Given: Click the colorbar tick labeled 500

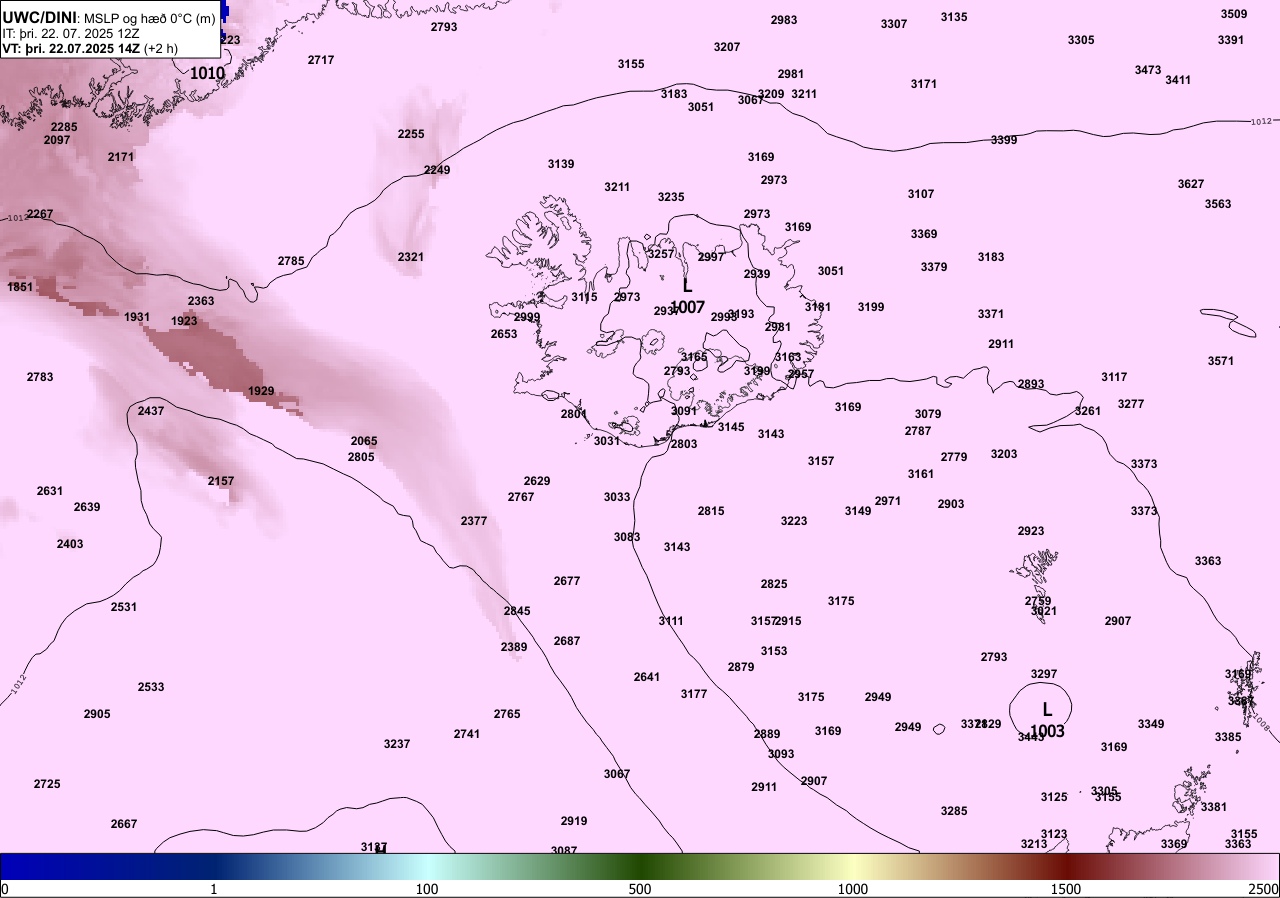Looking at the screenshot, I should 640,889.
